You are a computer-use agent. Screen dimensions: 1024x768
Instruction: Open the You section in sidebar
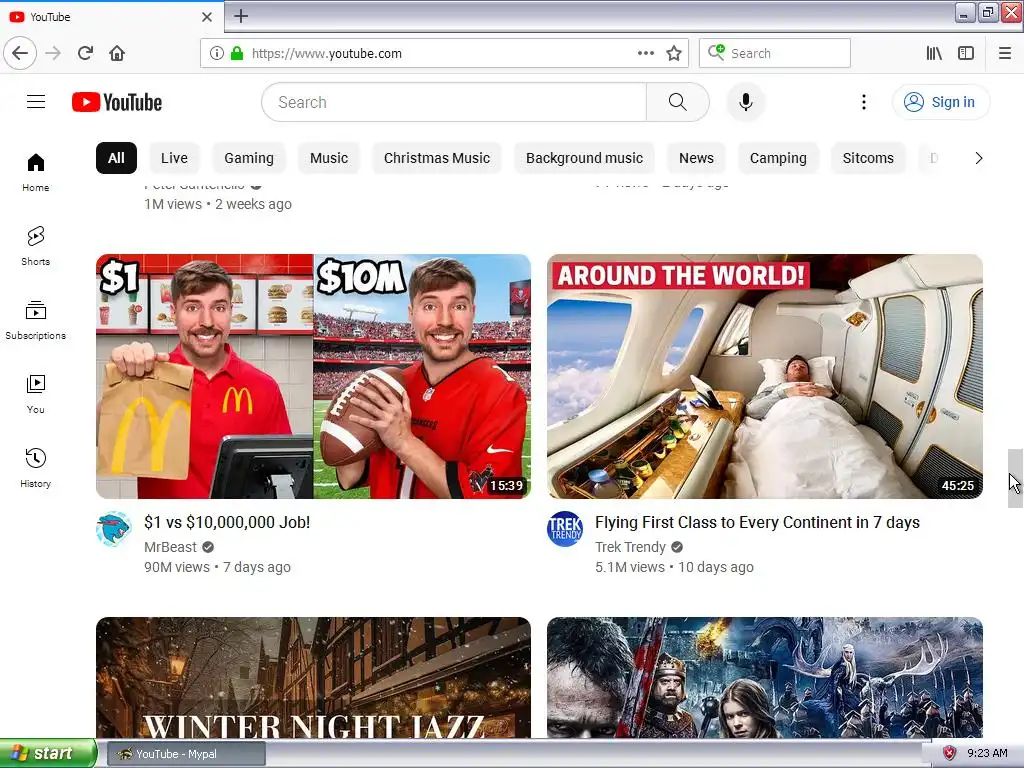(x=35, y=394)
